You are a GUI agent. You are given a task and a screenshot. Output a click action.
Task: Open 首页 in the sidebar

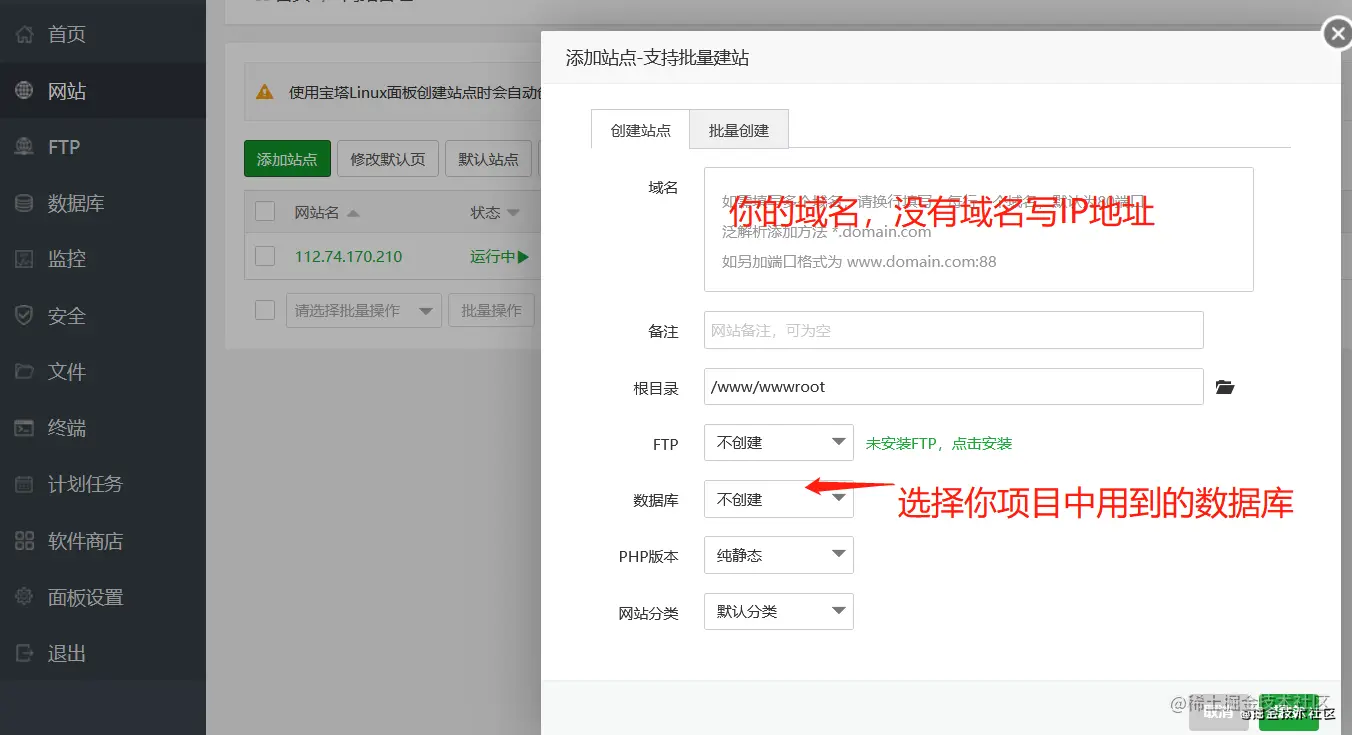tap(67, 35)
